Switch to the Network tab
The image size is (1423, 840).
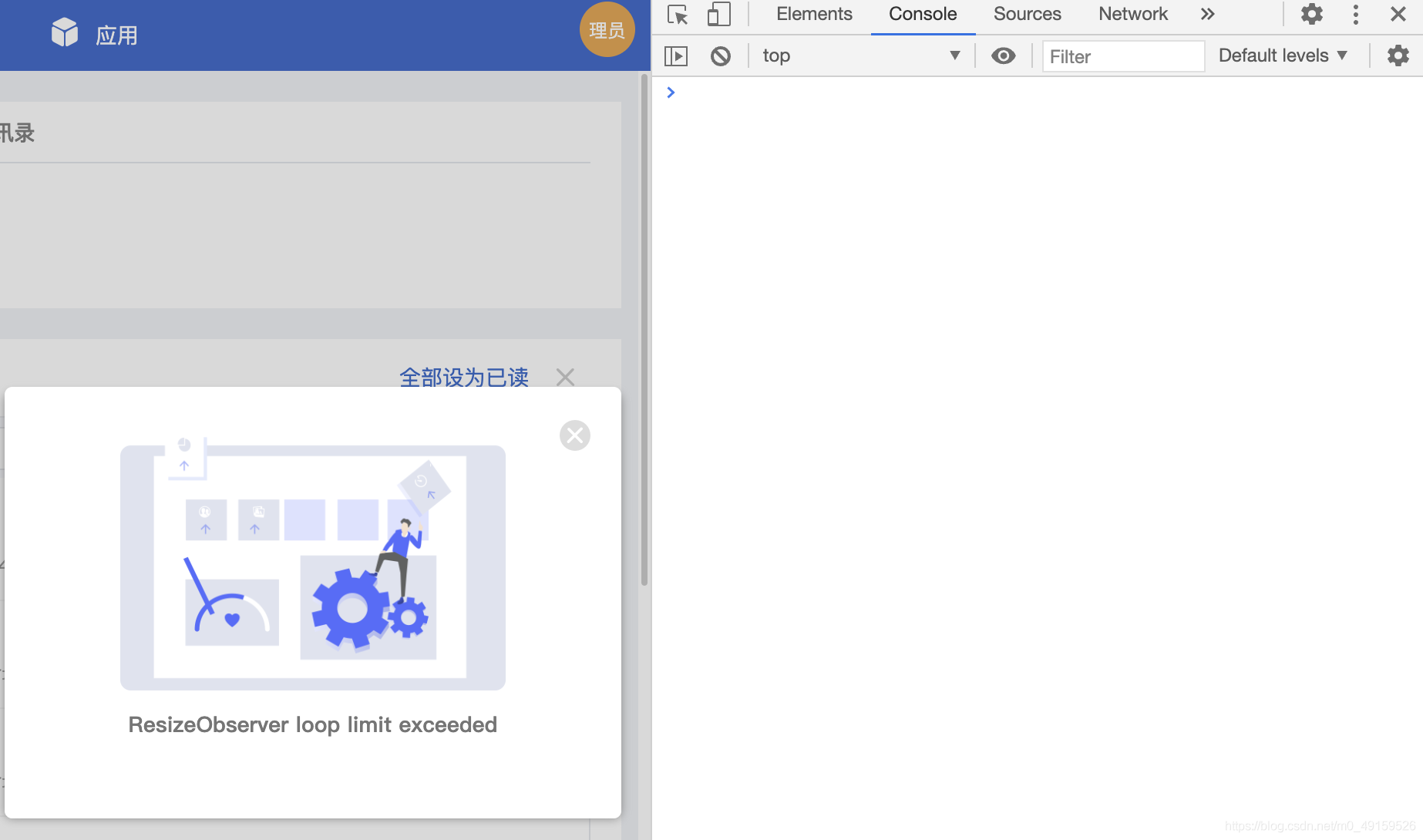coord(1132,14)
